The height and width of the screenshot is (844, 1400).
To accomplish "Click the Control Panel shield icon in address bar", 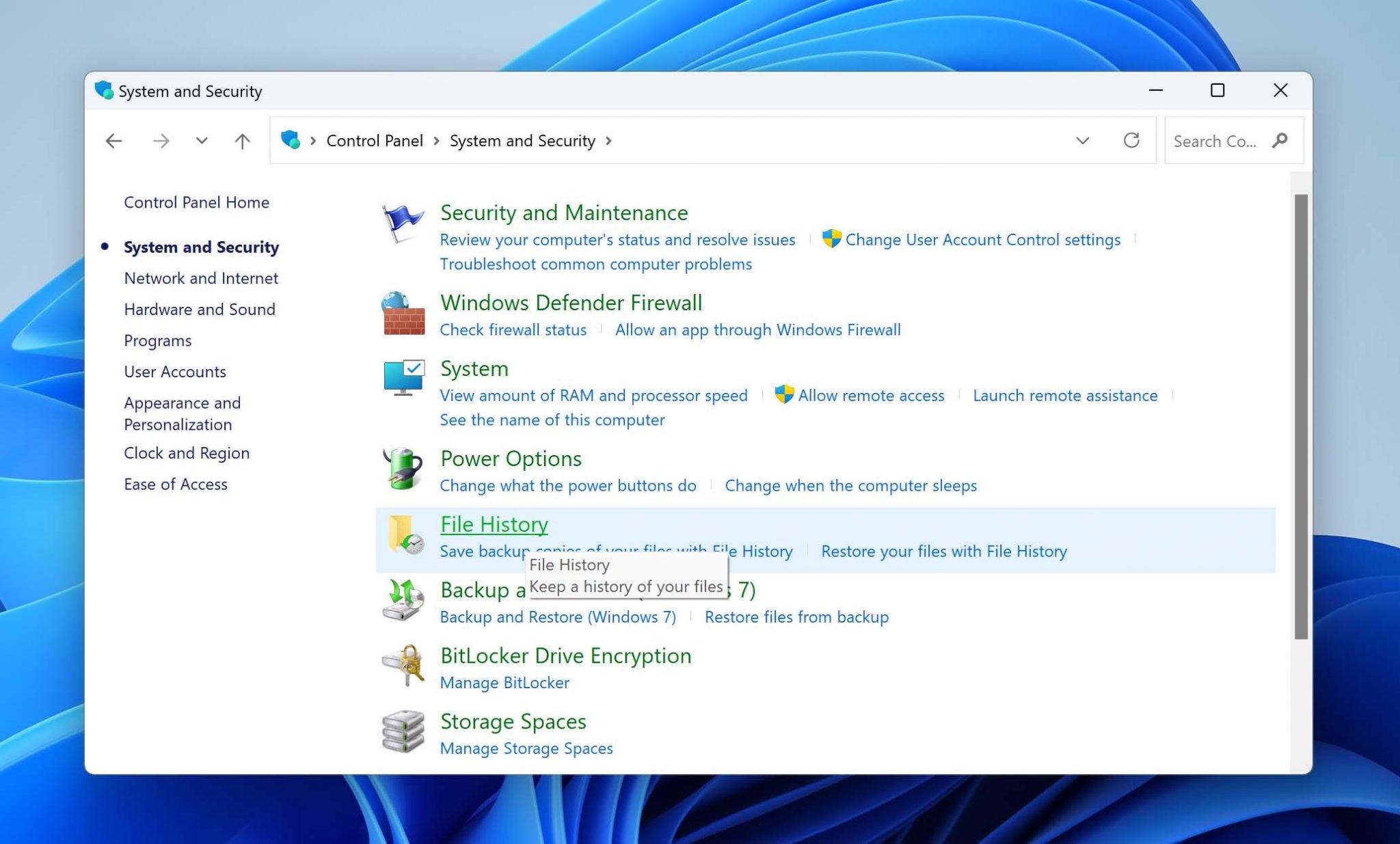I will (x=291, y=140).
